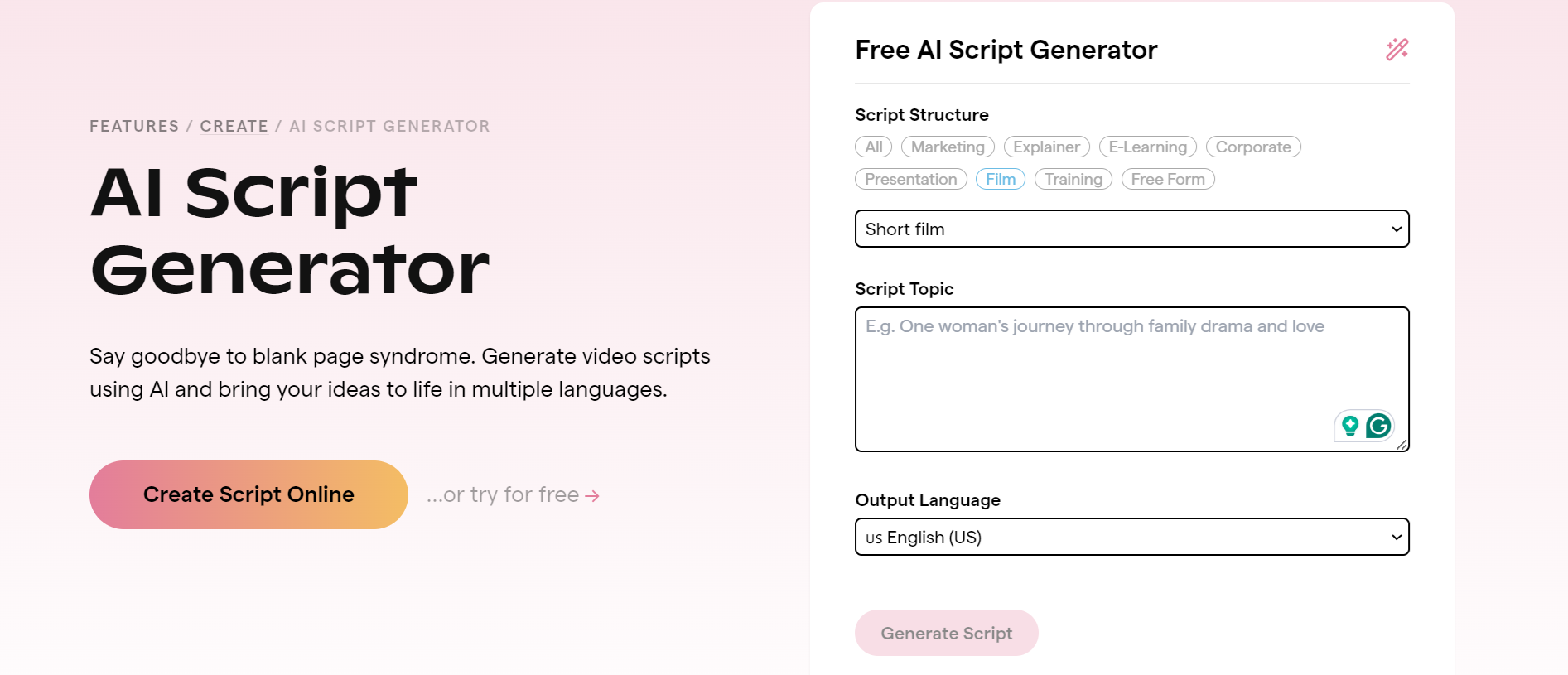Choose the "E-Learning" script structure
The height and width of the screenshot is (675, 1568).
[1146, 147]
